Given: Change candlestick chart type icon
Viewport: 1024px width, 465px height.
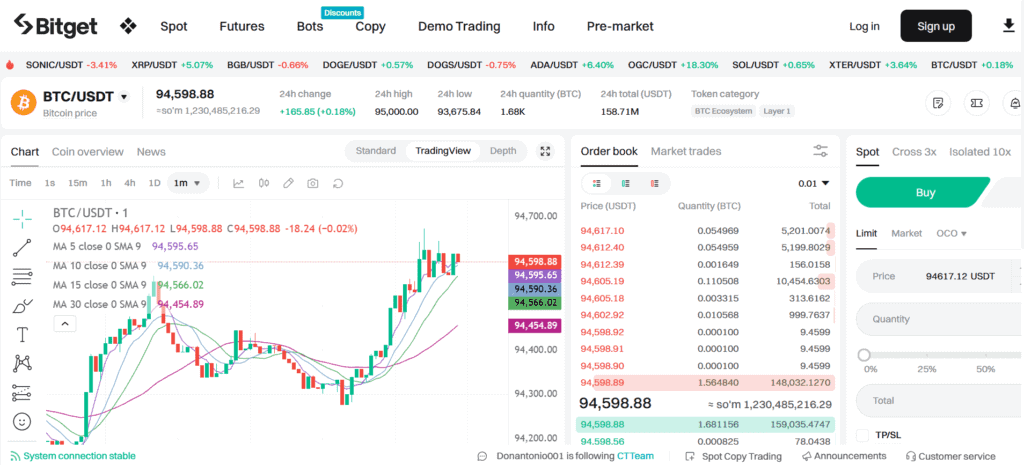Looking at the screenshot, I should tap(264, 184).
